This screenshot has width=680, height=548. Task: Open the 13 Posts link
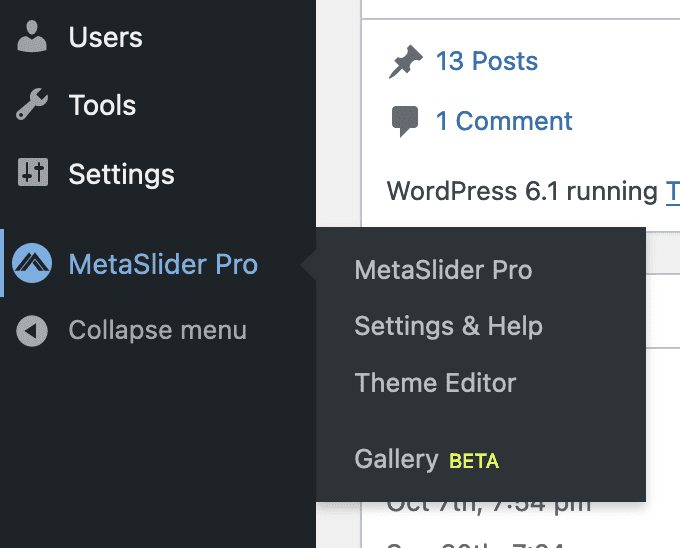[x=486, y=61]
